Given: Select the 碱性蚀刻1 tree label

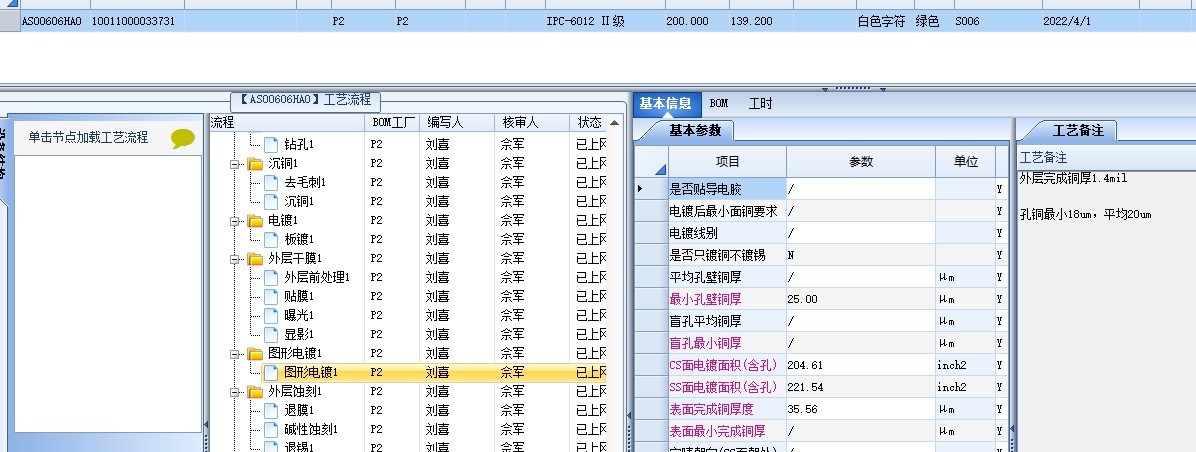Looking at the screenshot, I should point(310,430).
